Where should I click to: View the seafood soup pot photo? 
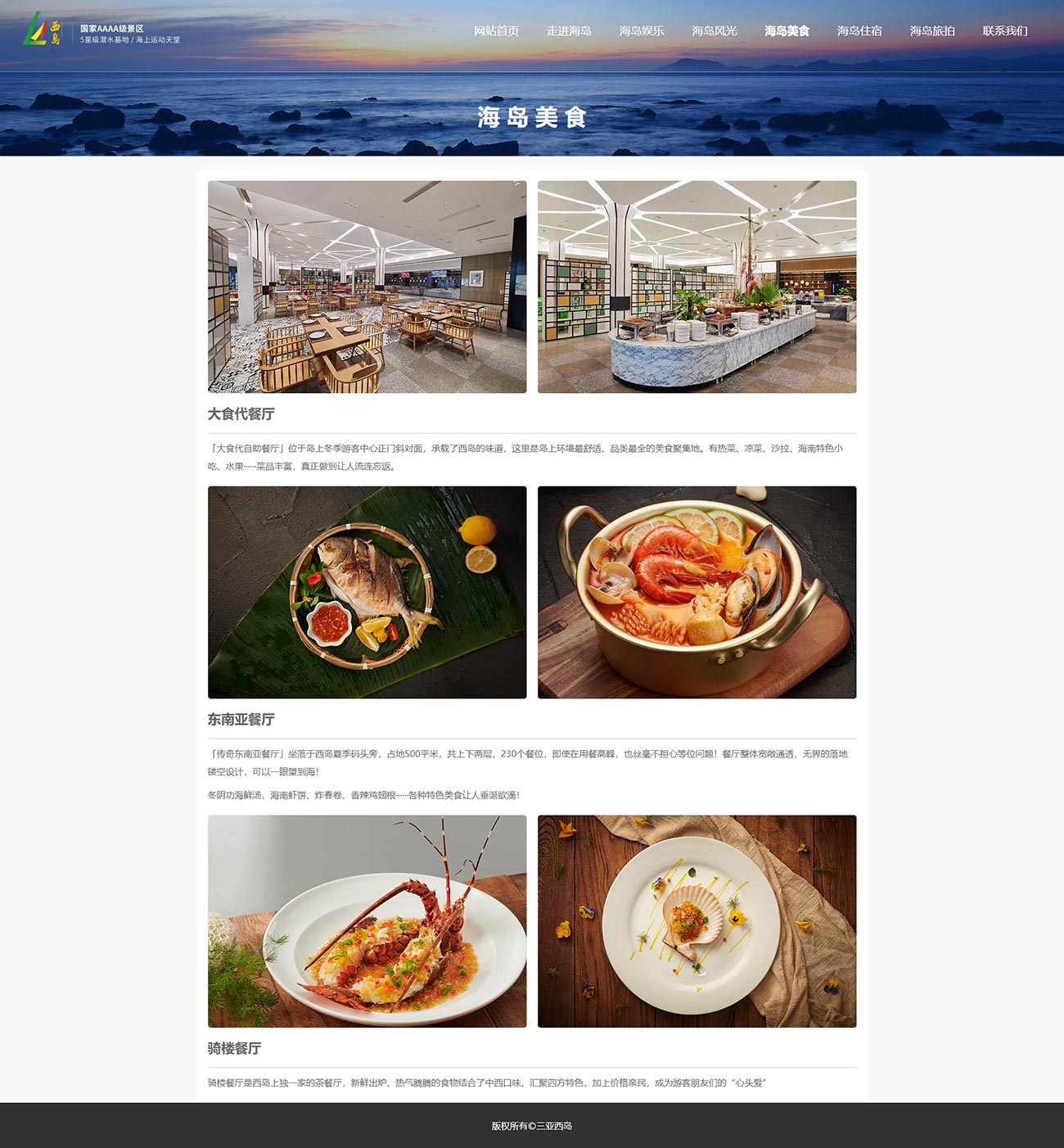(x=697, y=592)
